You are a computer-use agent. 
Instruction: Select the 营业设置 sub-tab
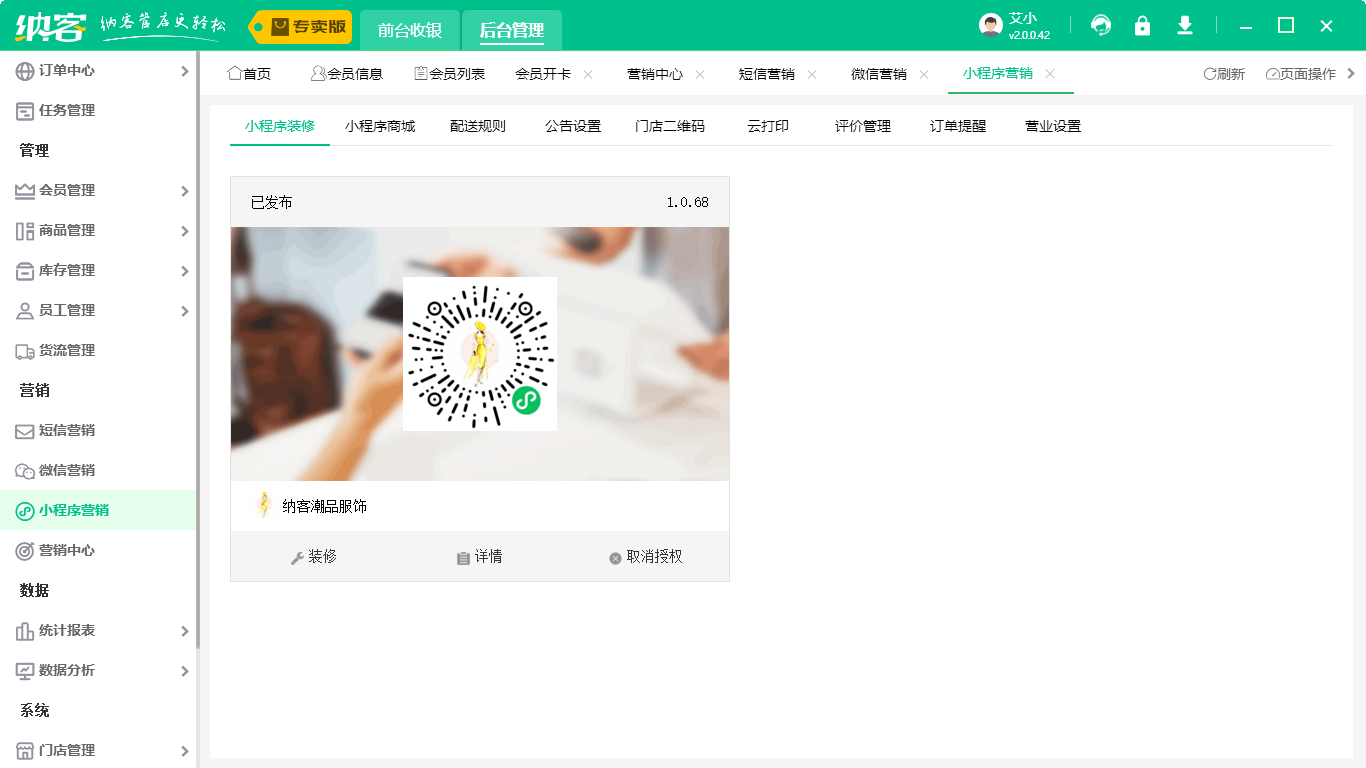click(1053, 126)
